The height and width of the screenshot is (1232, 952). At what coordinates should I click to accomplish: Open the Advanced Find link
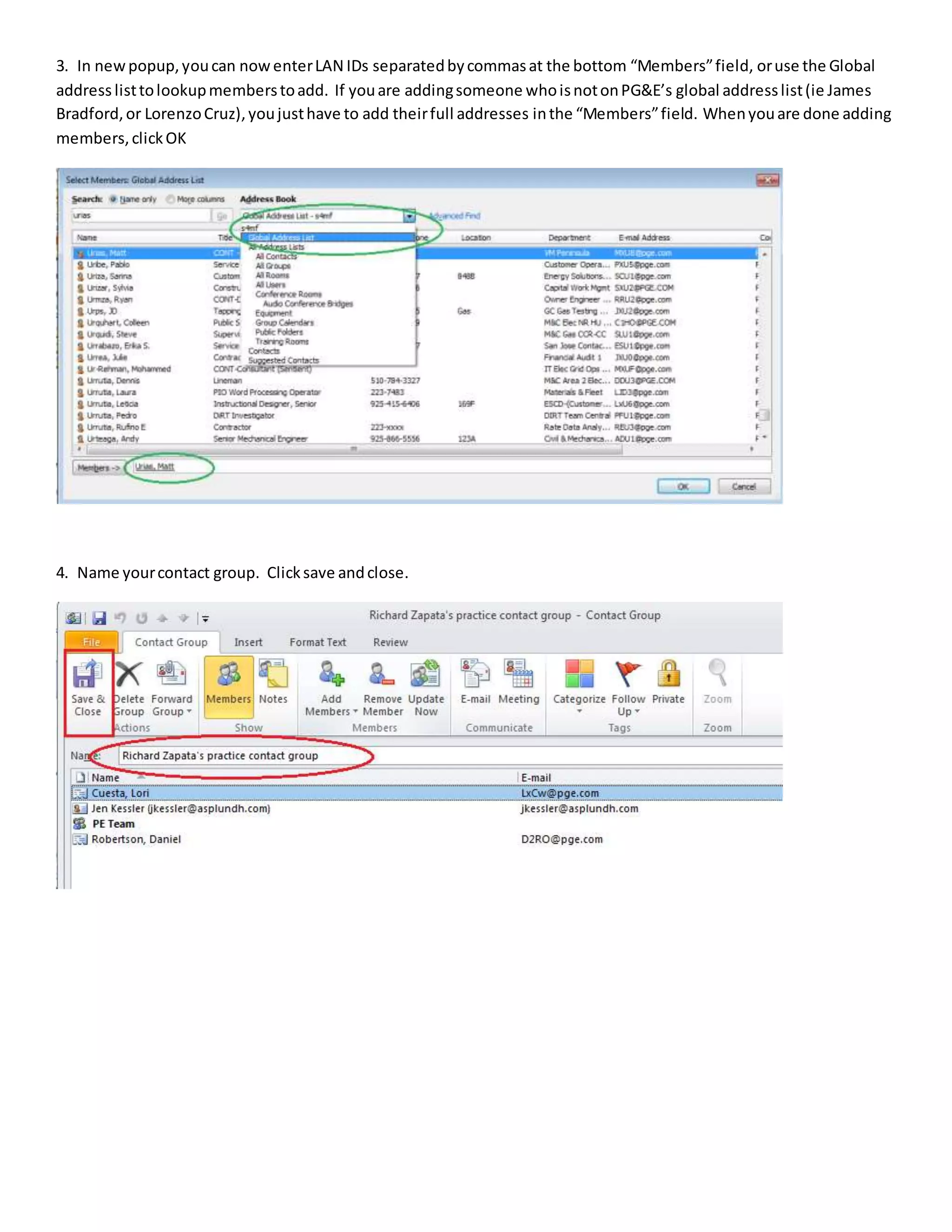[455, 216]
